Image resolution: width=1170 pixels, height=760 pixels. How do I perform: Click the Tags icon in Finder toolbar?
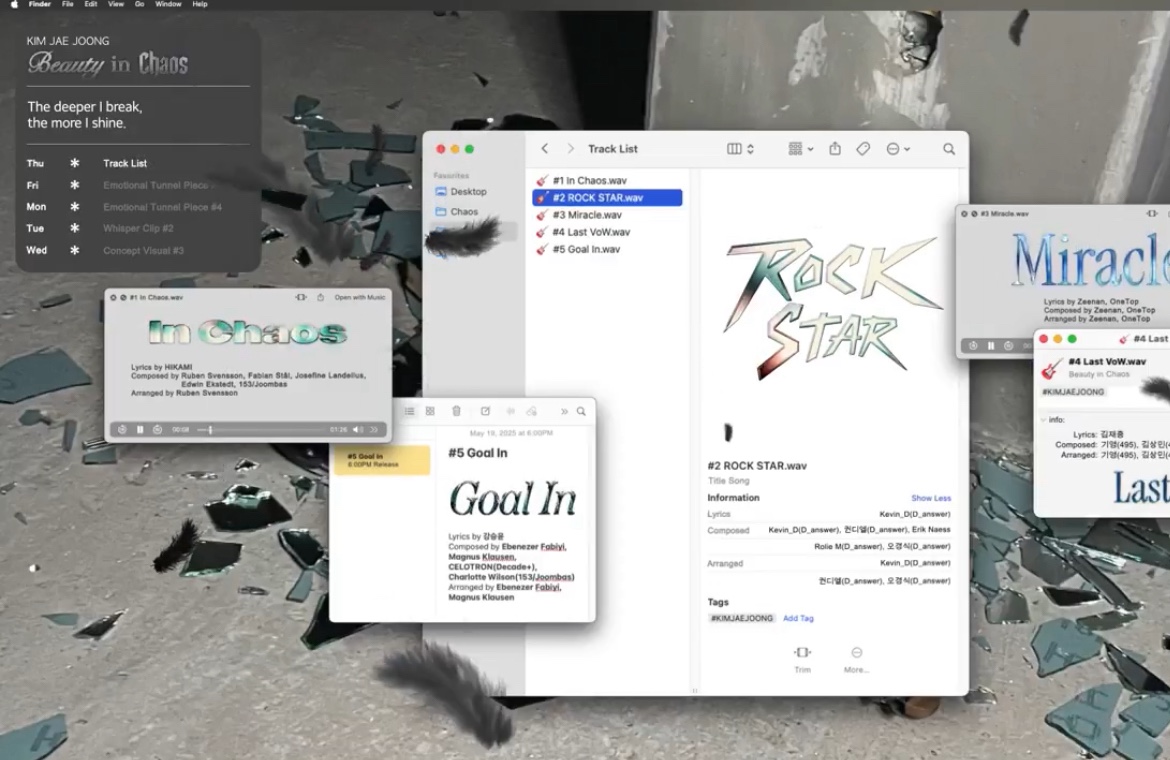[x=863, y=149]
